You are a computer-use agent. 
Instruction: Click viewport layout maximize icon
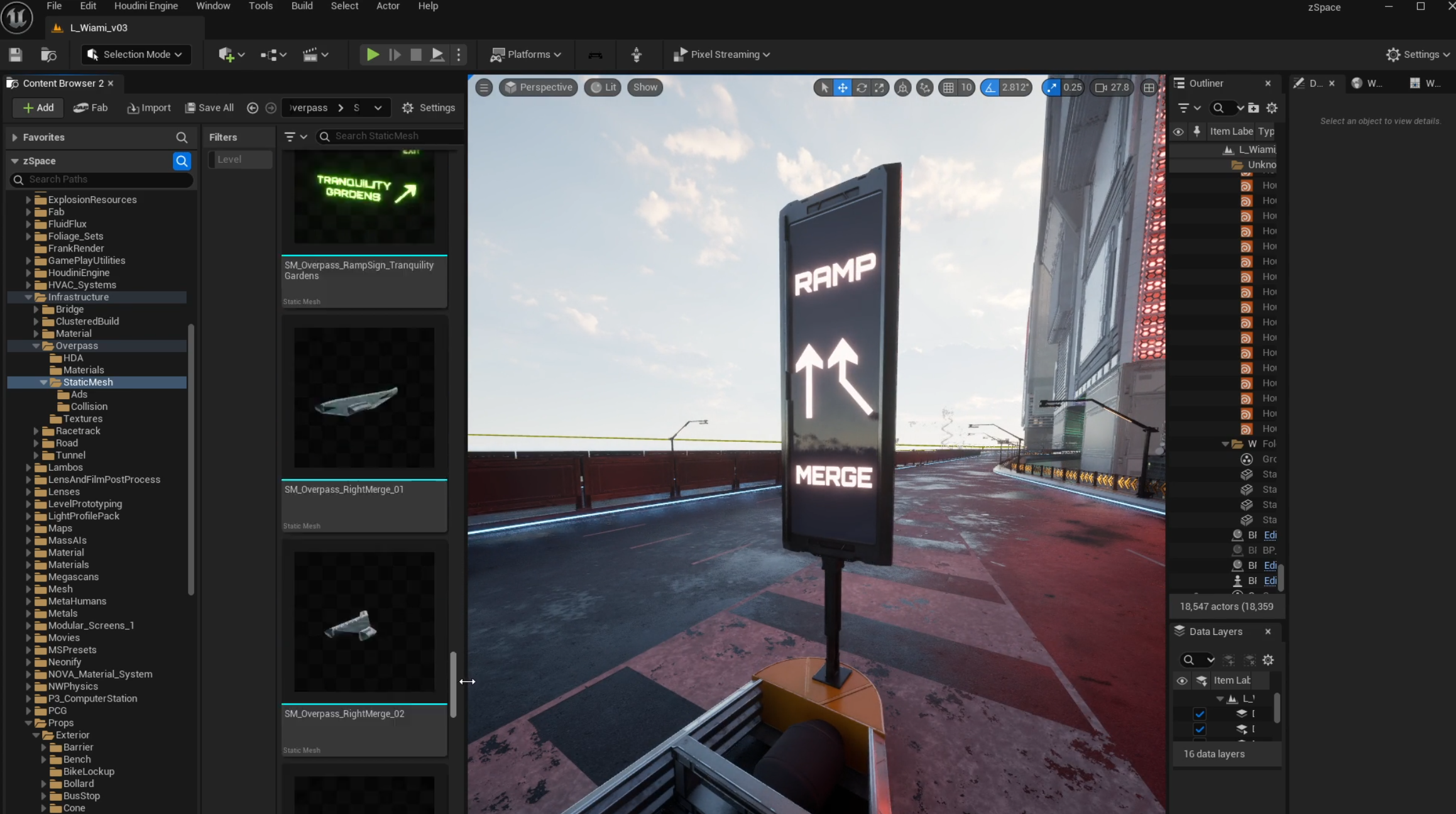point(1149,87)
